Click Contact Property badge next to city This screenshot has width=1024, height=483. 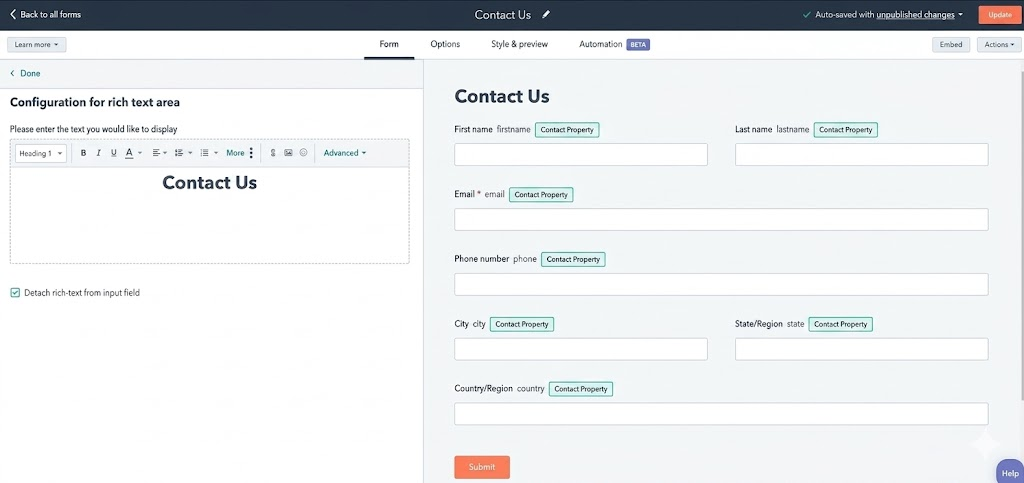(x=522, y=324)
